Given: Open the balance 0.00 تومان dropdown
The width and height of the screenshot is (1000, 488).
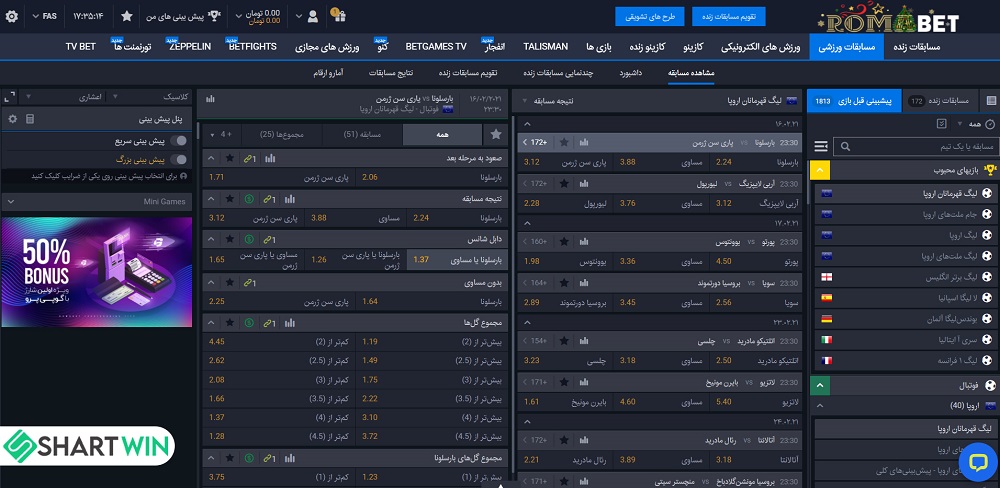Looking at the screenshot, I should point(259,17).
